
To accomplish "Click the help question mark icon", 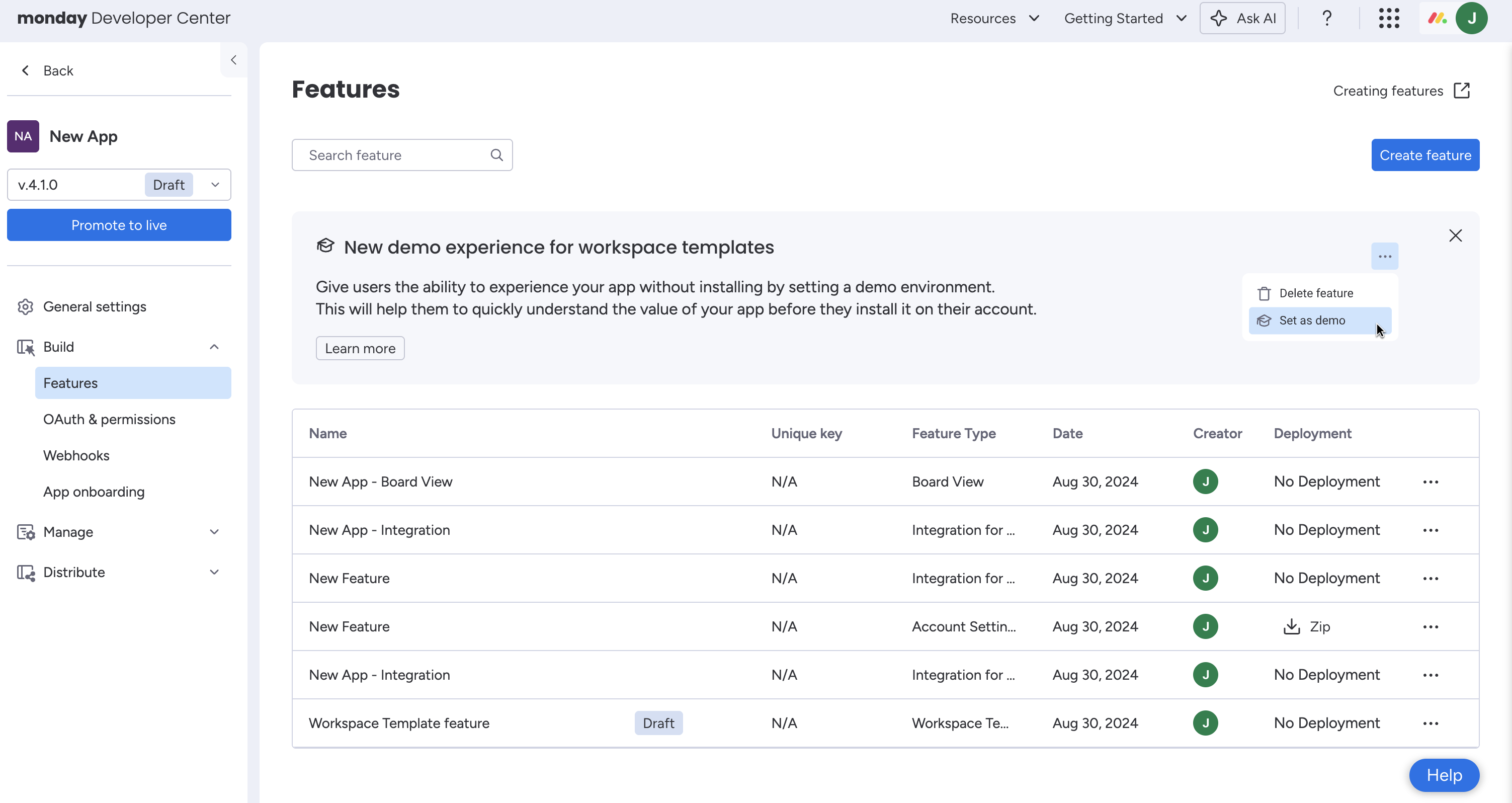I will [x=1326, y=18].
